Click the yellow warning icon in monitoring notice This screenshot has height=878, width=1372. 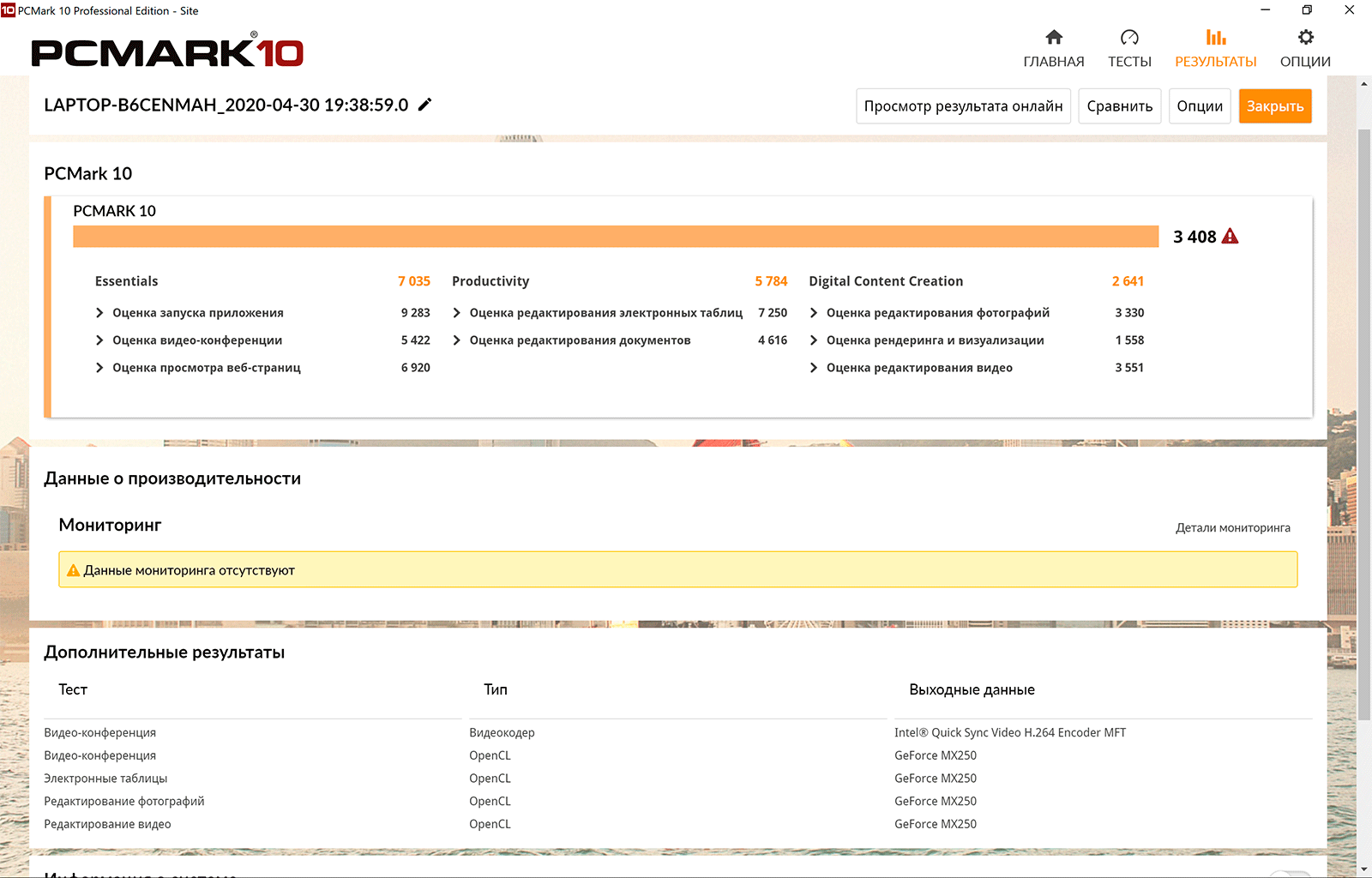coord(74,570)
